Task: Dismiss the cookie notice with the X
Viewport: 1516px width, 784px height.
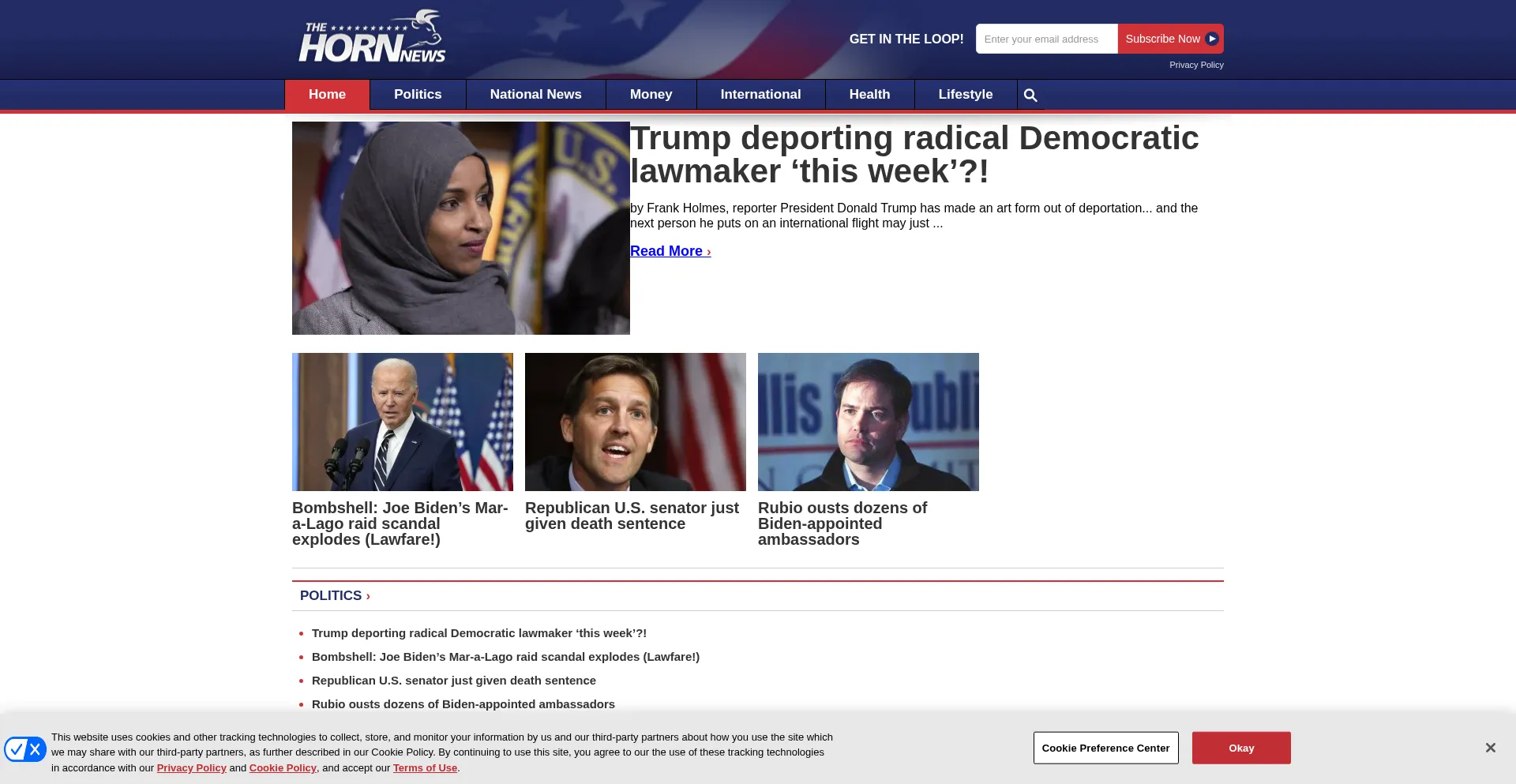Action: click(1490, 746)
